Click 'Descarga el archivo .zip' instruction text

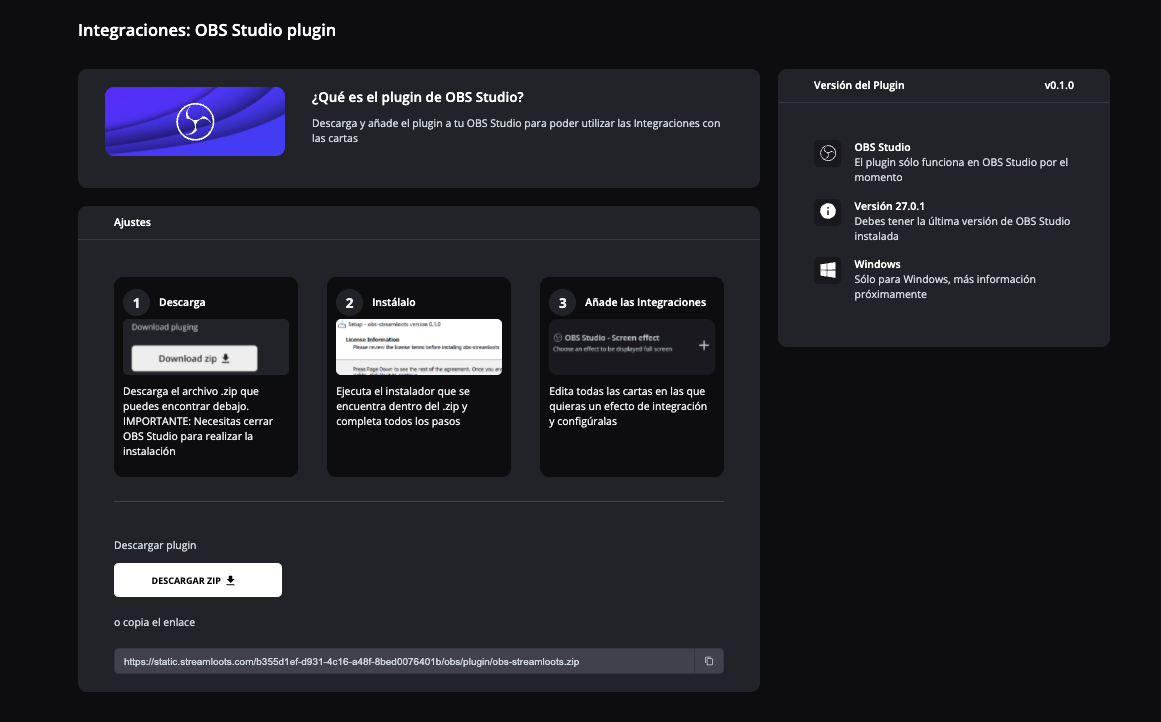(198, 421)
